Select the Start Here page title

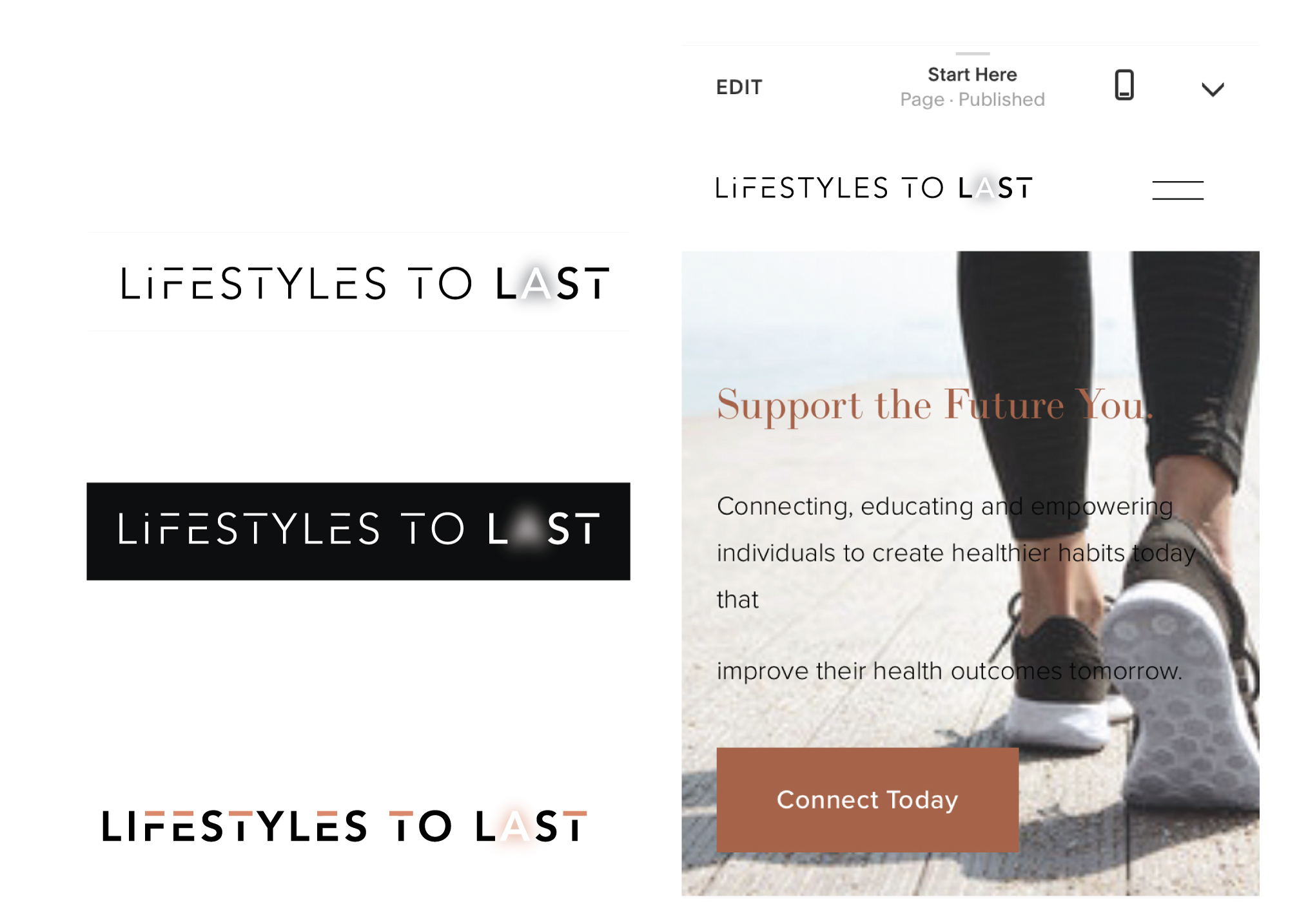point(972,75)
